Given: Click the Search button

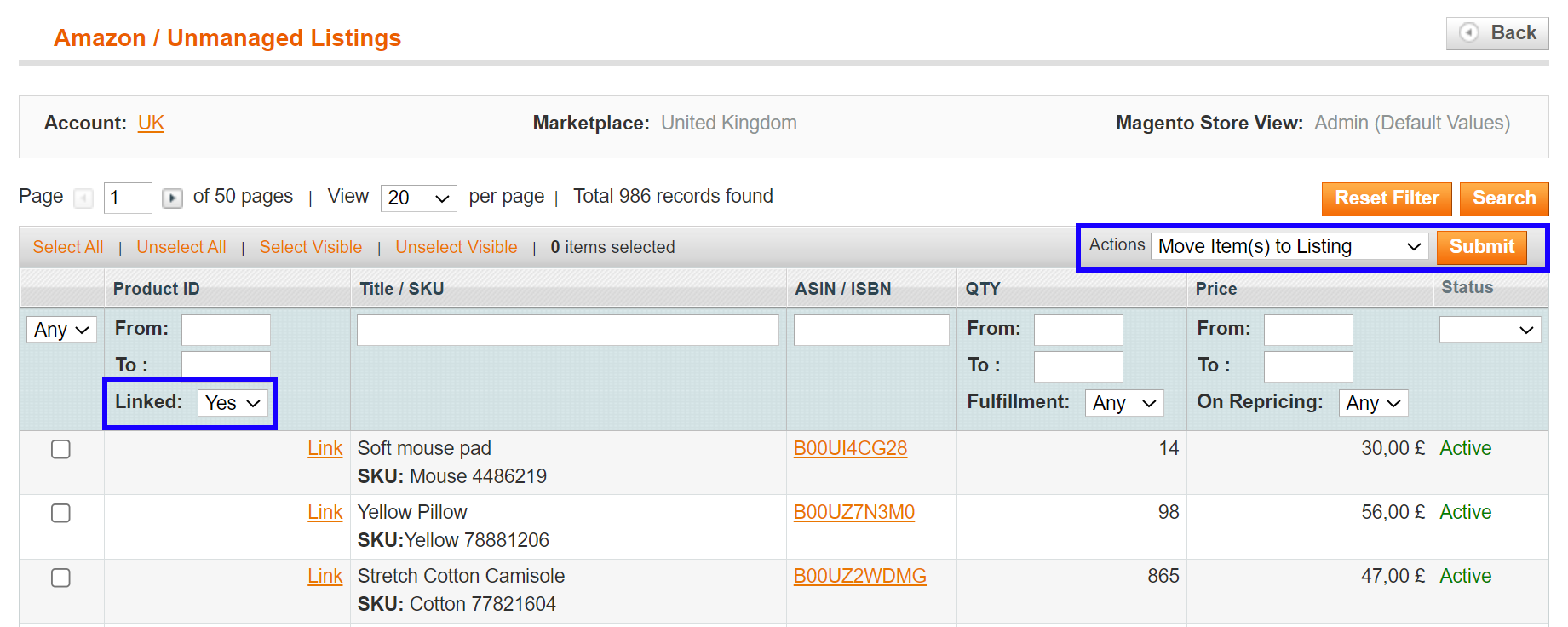Looking at the screenshot, I should click(1504, 198).
